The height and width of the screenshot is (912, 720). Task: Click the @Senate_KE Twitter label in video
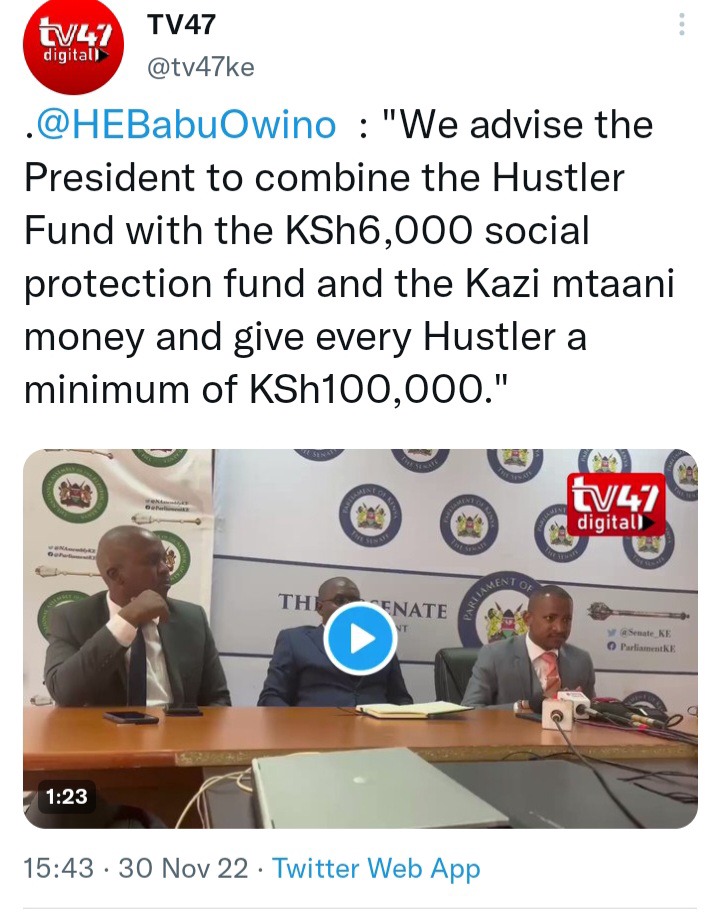[x=640, y=633]
